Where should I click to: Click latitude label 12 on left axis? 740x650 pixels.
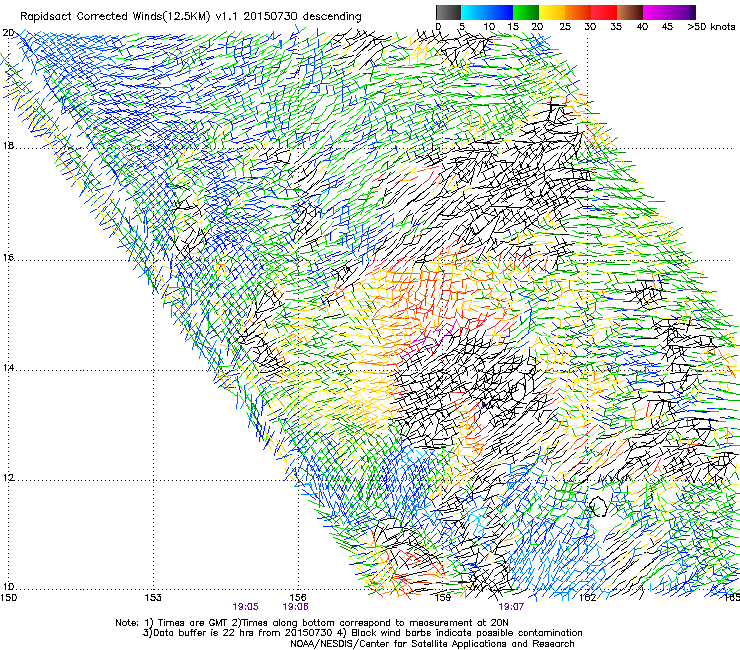(x=8, y=478)
